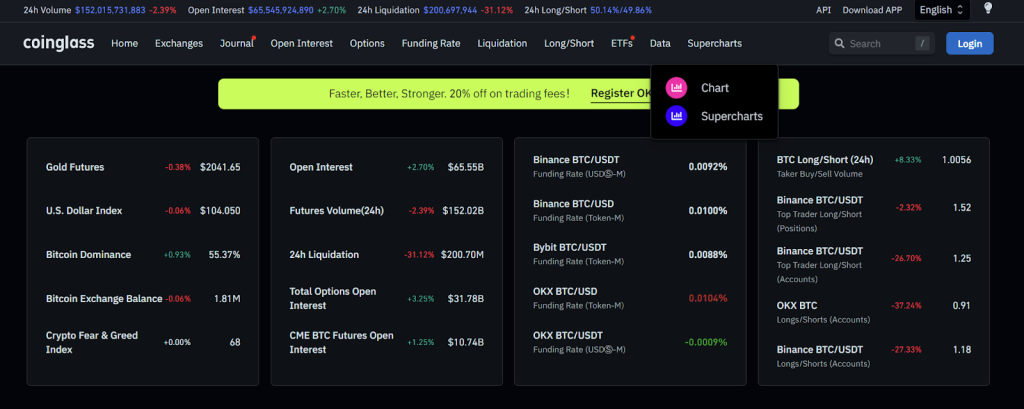
Task: Open the Long/Short menu
Action: click(569, 43)
